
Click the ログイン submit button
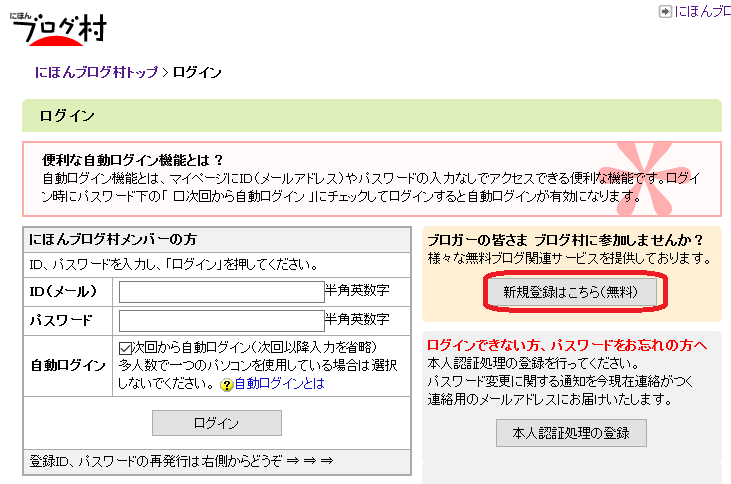pyautogui.click(x=217, y=423)
